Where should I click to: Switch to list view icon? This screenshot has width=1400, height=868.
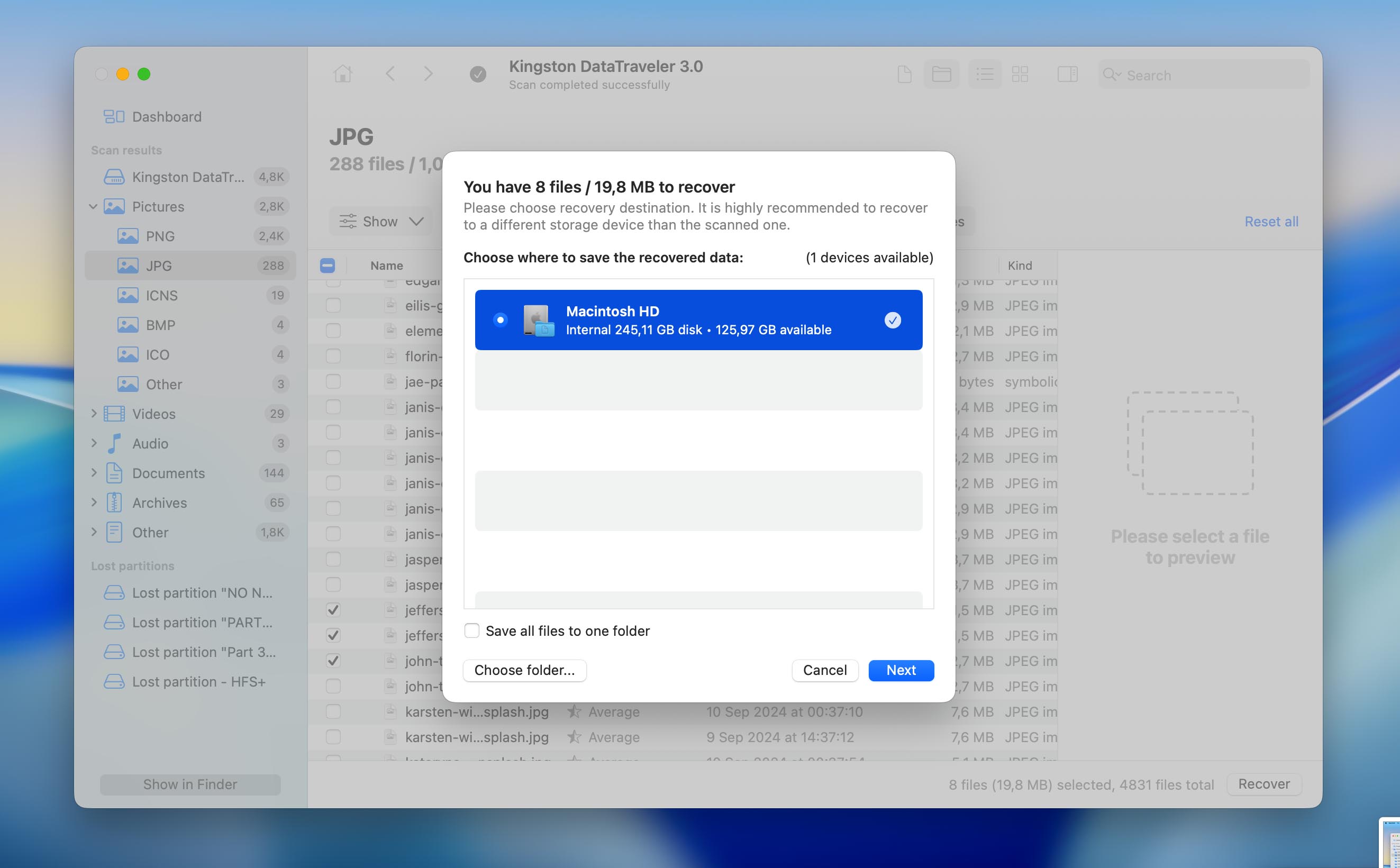[x=985, y=74]
